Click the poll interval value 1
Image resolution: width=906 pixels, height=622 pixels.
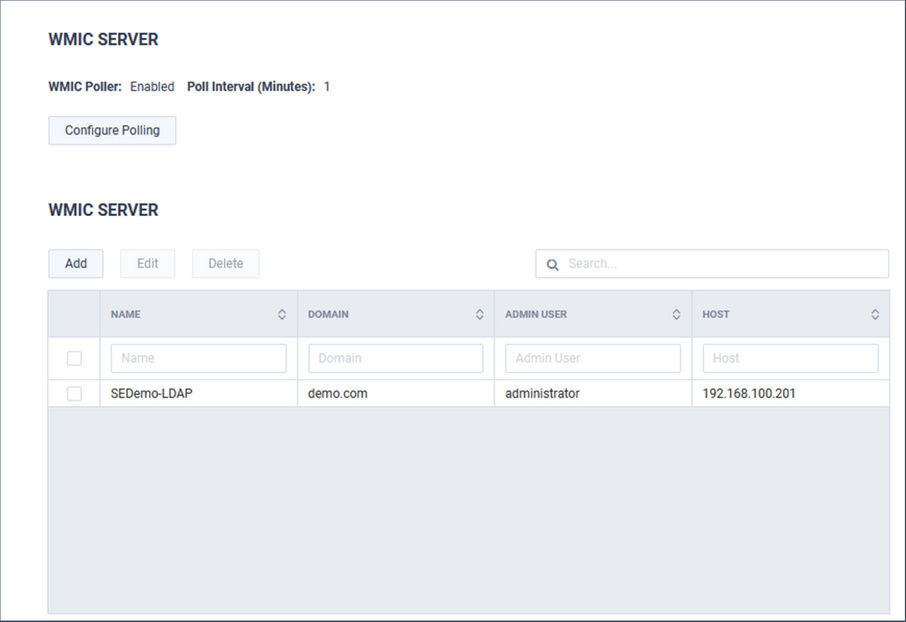click(326, 87)
